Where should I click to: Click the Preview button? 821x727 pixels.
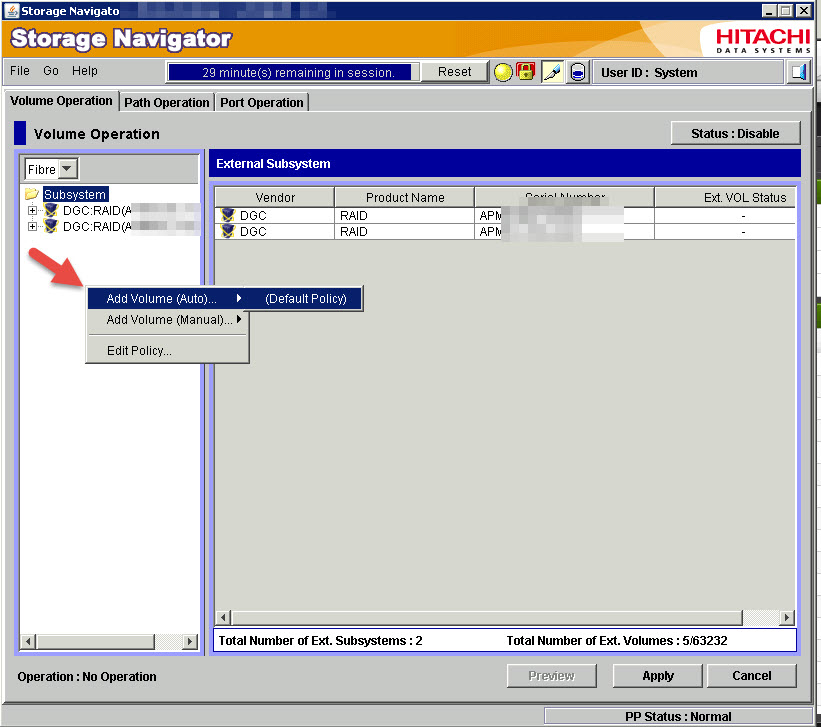click(x=551, y=676)
